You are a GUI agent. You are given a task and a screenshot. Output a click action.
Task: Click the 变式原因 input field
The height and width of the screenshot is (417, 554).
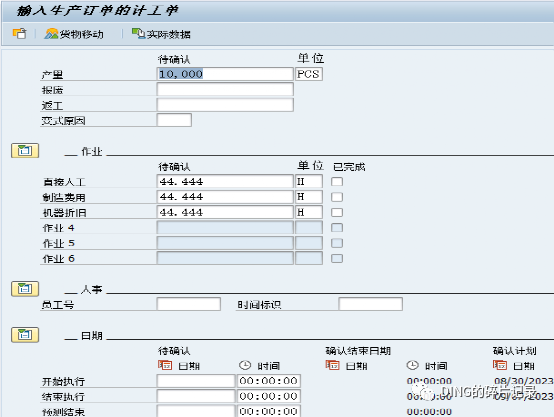click(x=174, y=120)
